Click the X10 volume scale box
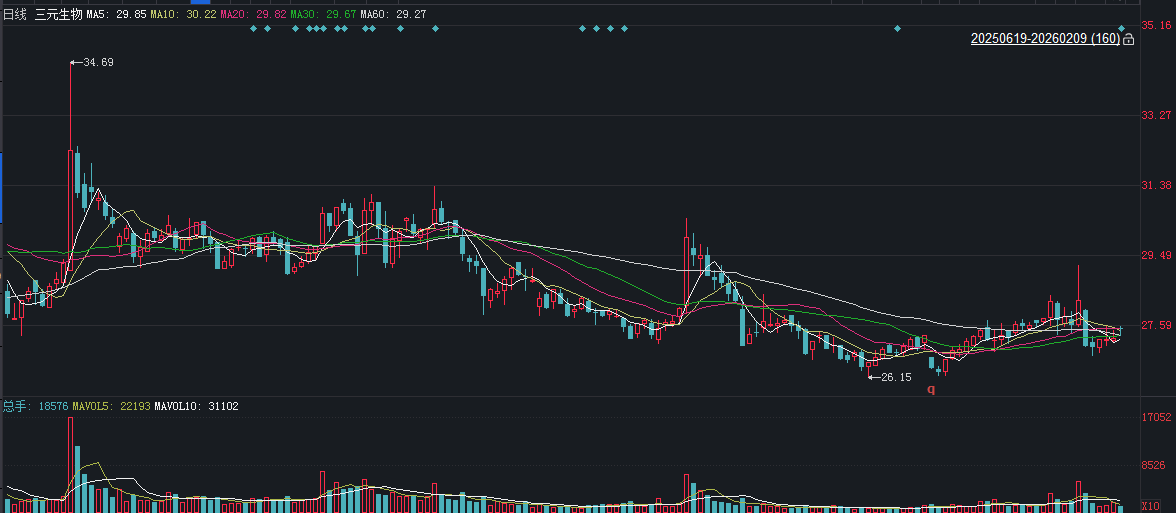Screen dimensions: 1176x513 pyautogui.click(x=1150, y=507)
